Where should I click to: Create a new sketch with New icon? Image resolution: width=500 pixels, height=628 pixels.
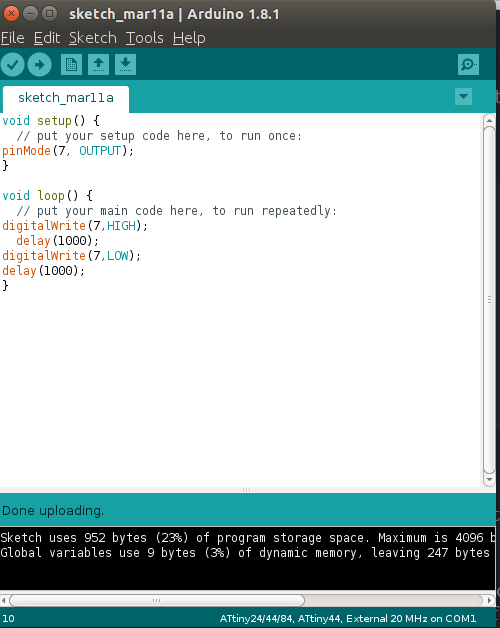tap(71, 64)
